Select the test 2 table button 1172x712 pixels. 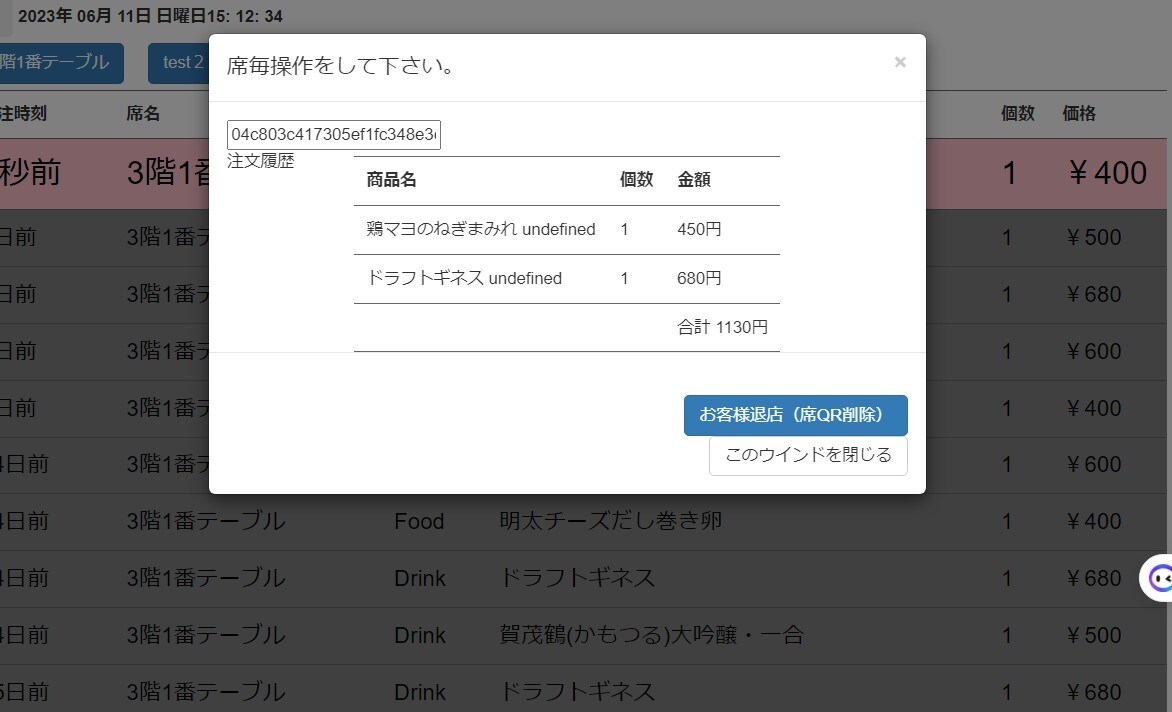point(179,63)
